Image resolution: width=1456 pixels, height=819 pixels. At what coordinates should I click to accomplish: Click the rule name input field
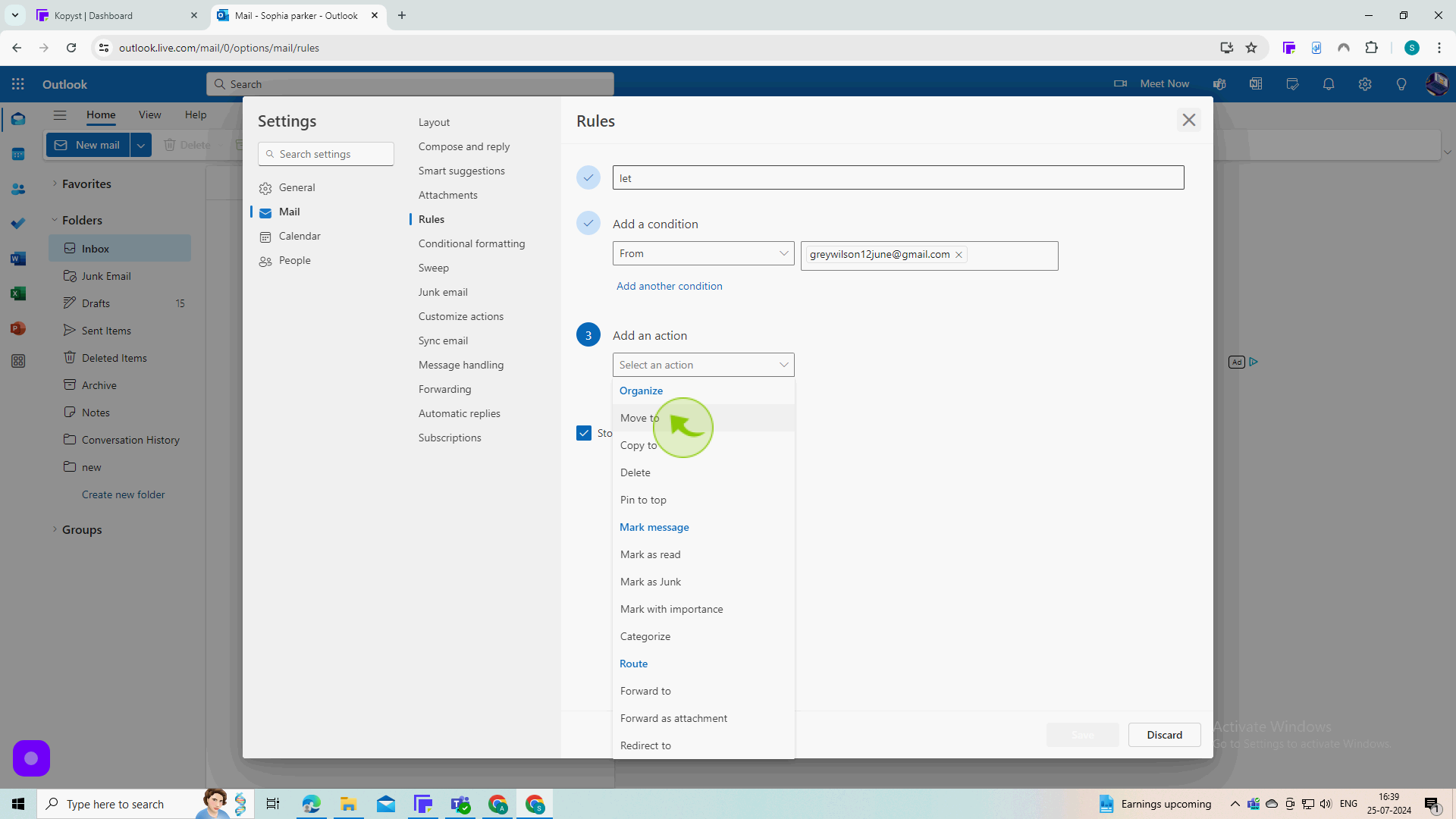point(898,177)
